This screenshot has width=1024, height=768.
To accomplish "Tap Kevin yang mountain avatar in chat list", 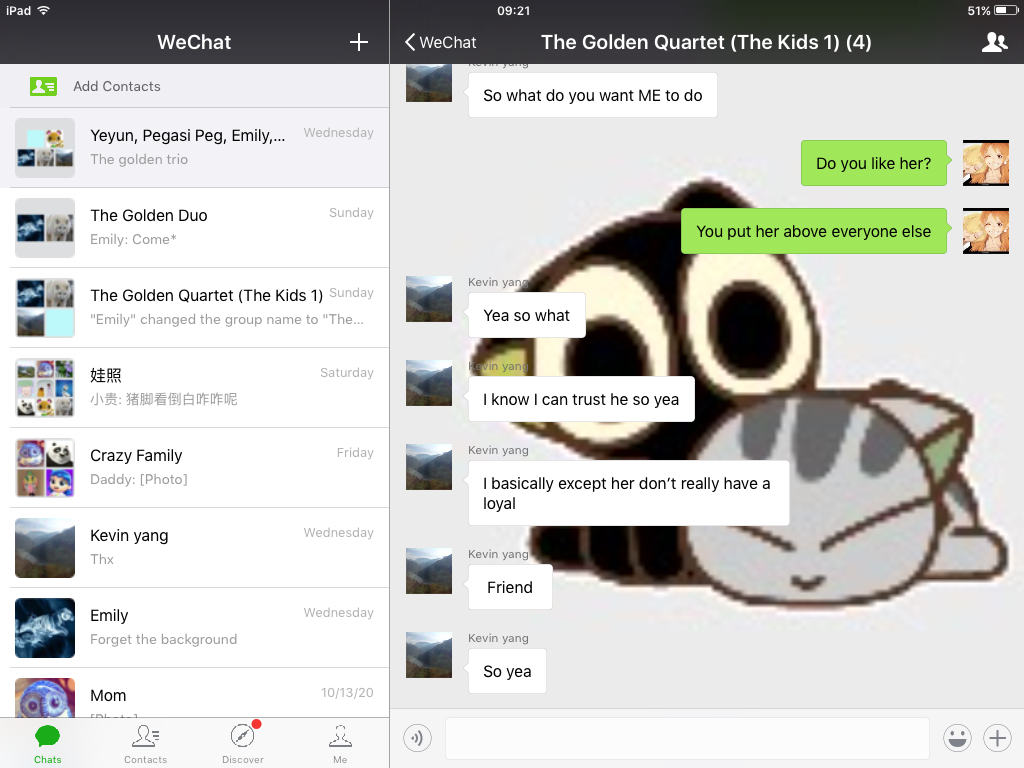I will 45,548.
